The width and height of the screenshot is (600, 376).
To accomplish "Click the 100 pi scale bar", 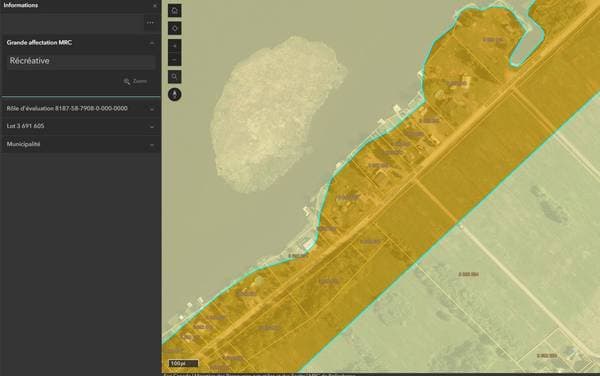I will (x=183, y=363).
